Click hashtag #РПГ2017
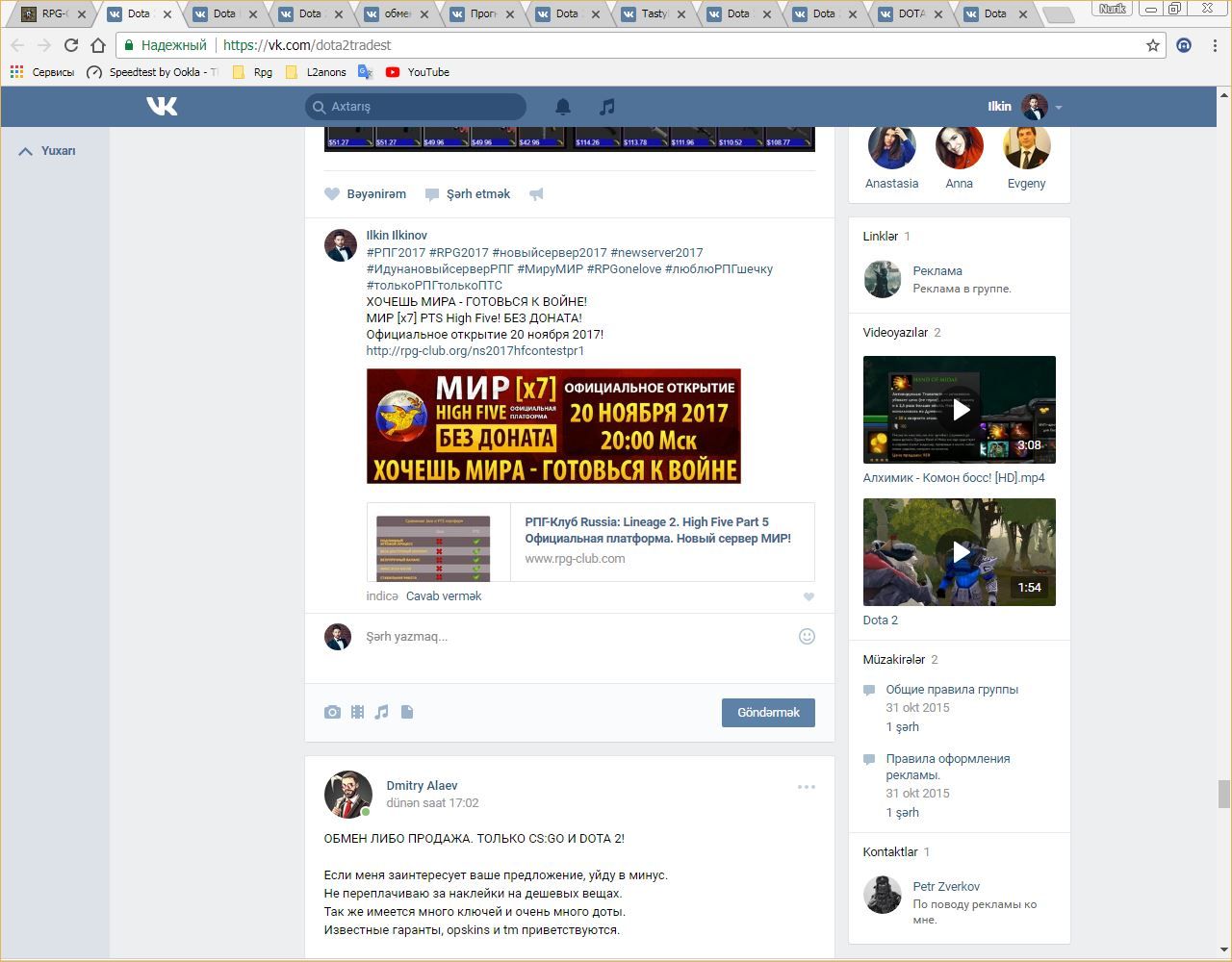The height and width of the screenshot is (962, 1232). click(x=396, y=253)
